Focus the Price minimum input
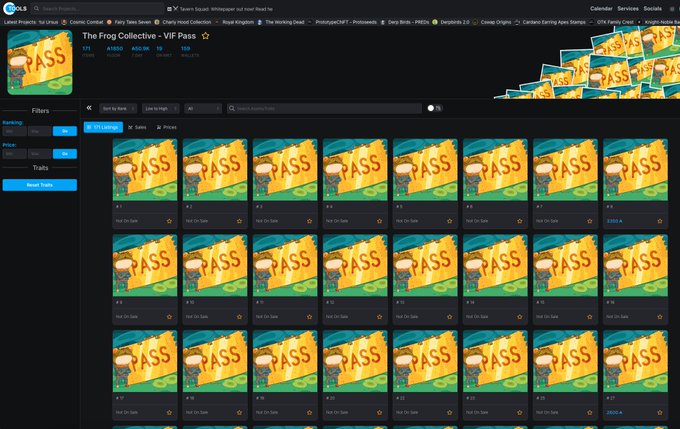The image size is (680, 429). (x=14, y=154)
